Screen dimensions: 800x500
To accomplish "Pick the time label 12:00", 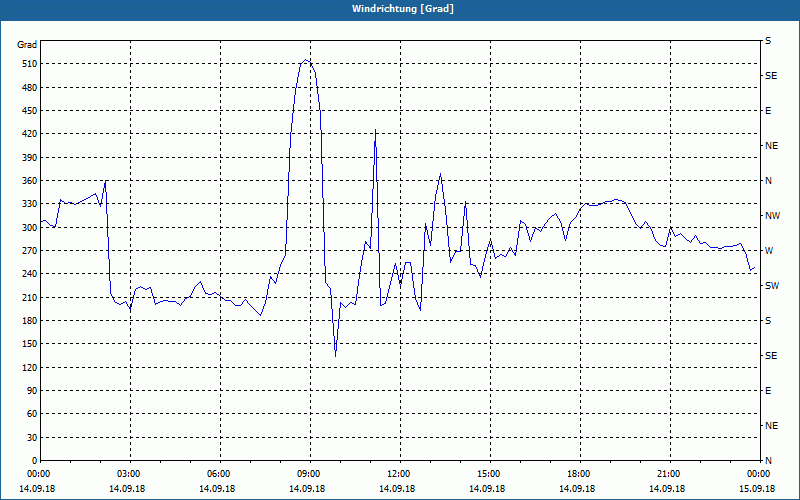I will click(397, 474).
